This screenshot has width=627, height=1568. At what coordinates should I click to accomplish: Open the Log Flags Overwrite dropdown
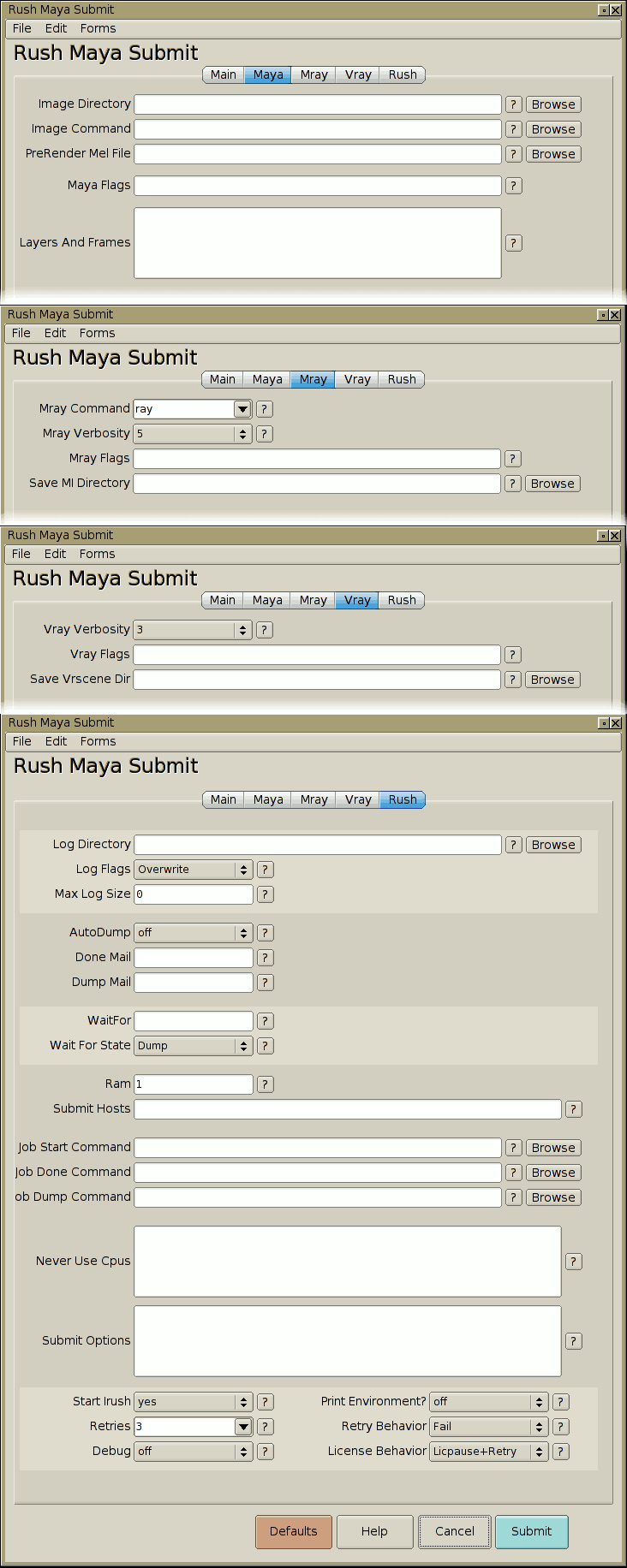(194, 870)
